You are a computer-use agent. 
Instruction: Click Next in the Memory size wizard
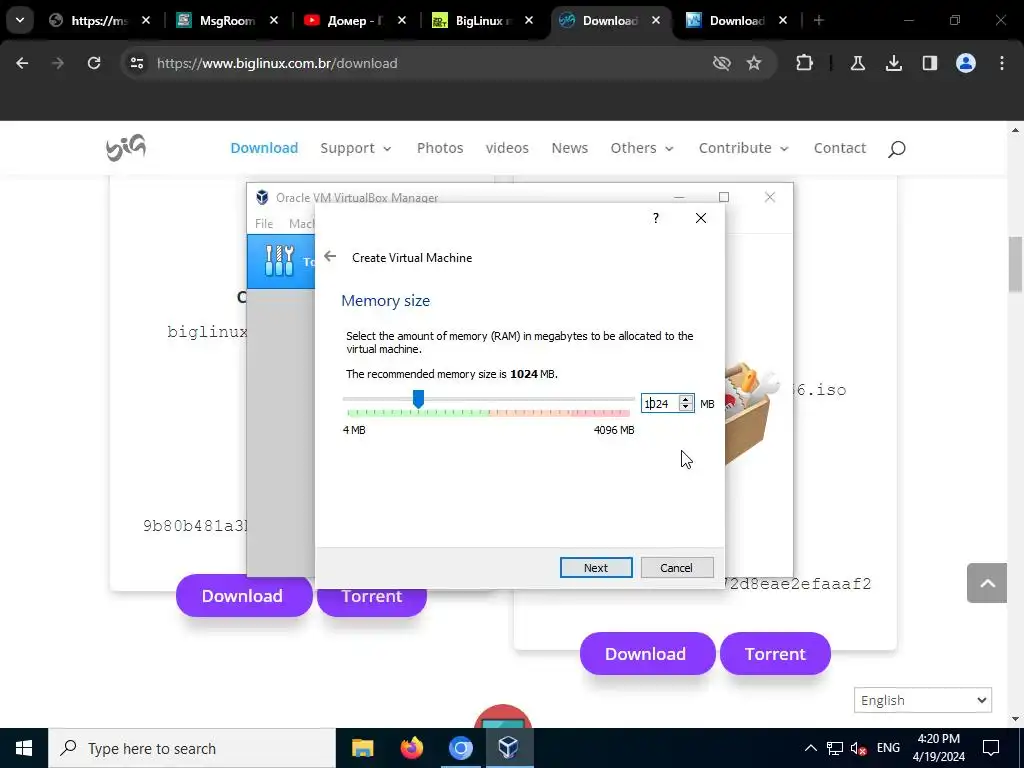click(x=596, y=568)
